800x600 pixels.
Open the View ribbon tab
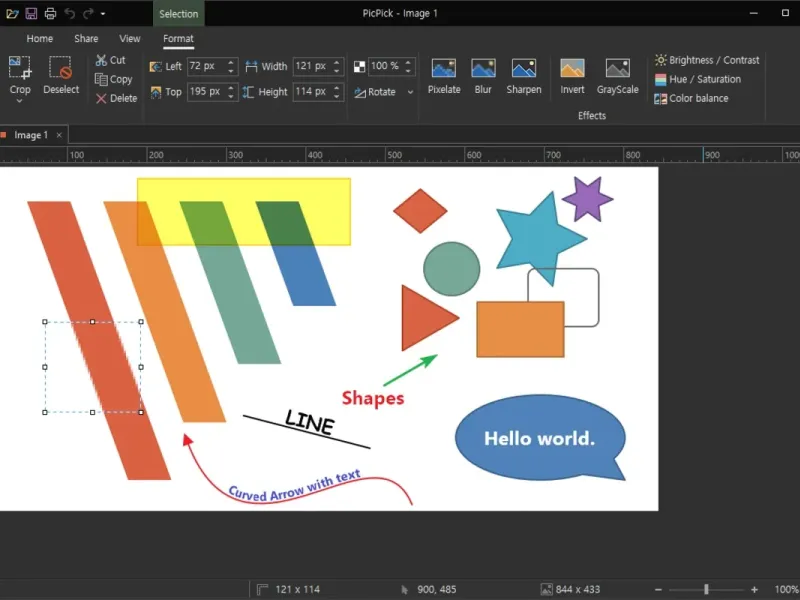[x=130, y=39]
